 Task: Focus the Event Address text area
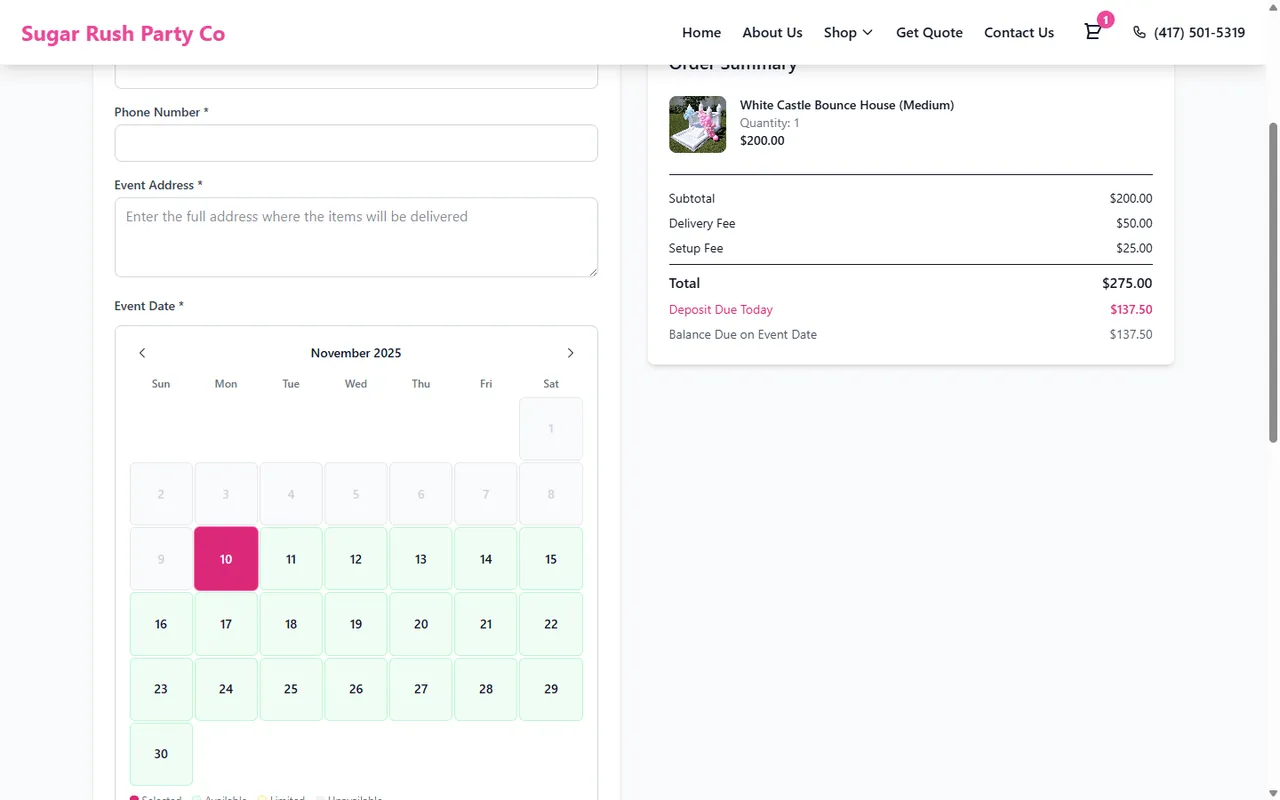coord(356,237)
